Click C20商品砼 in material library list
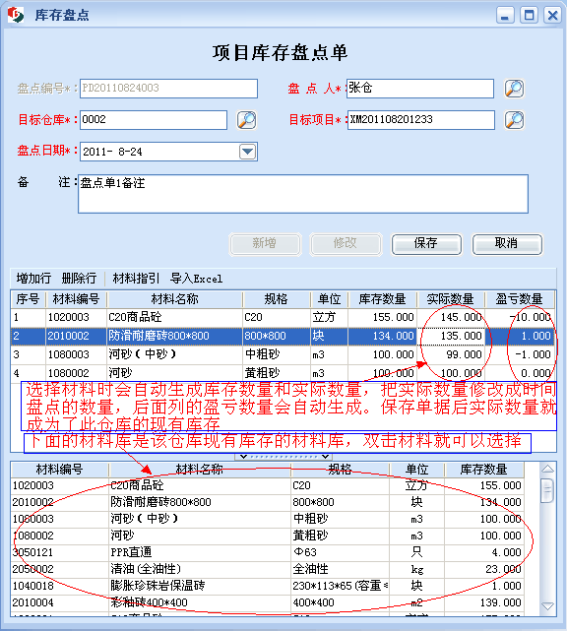 137,485
